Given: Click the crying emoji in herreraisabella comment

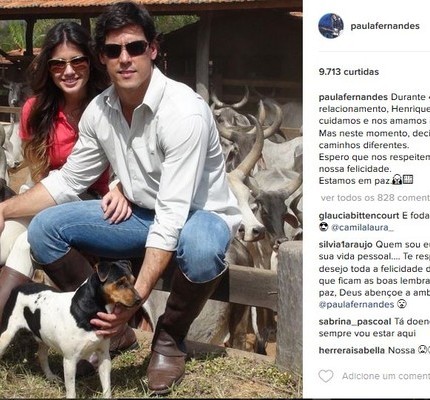Looking at the screenshot, I should point(421,350).
